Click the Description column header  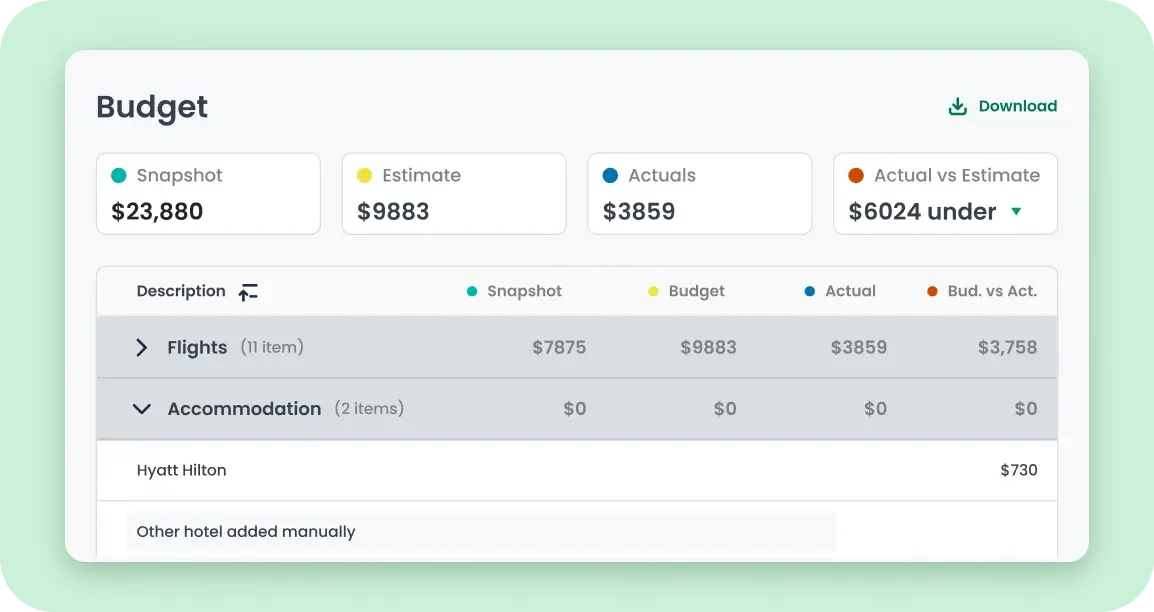(181, 292)
